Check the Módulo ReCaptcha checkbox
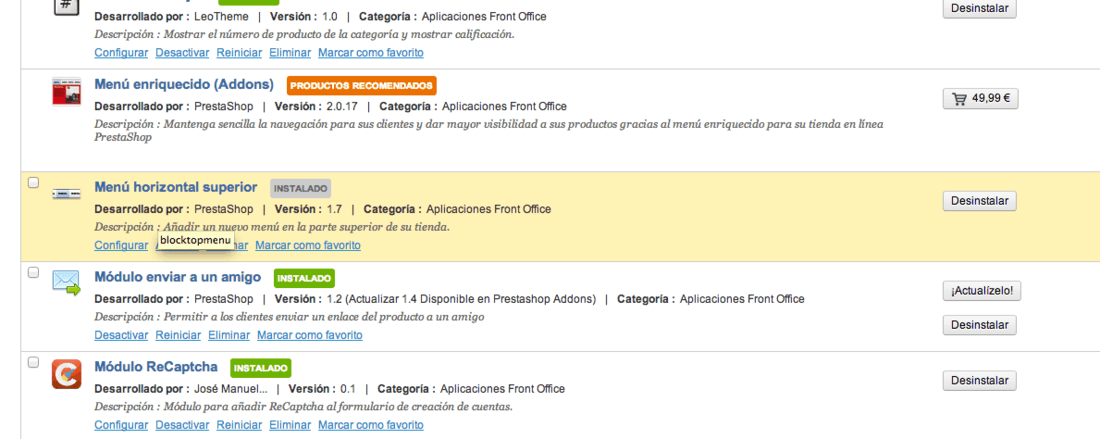 coord(33,362)
